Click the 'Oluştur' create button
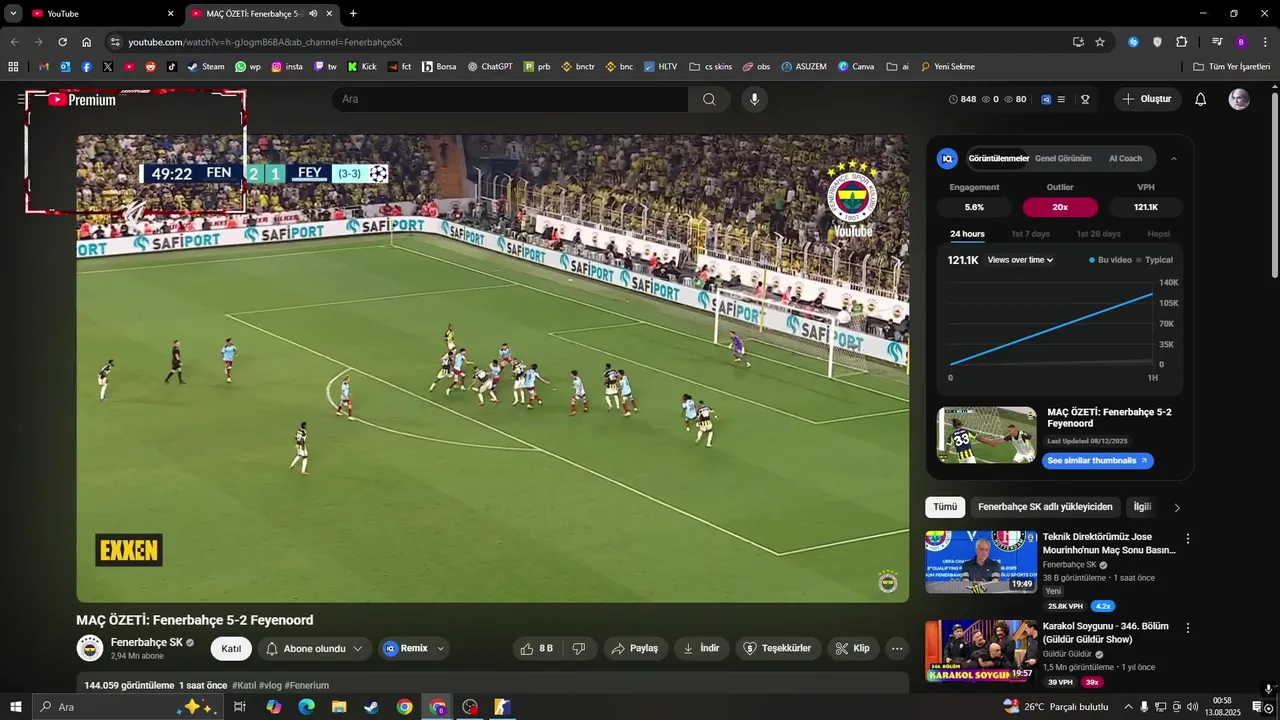Image resolution: width=1280 pixels, height=720 pixels. coord(1147,99)
